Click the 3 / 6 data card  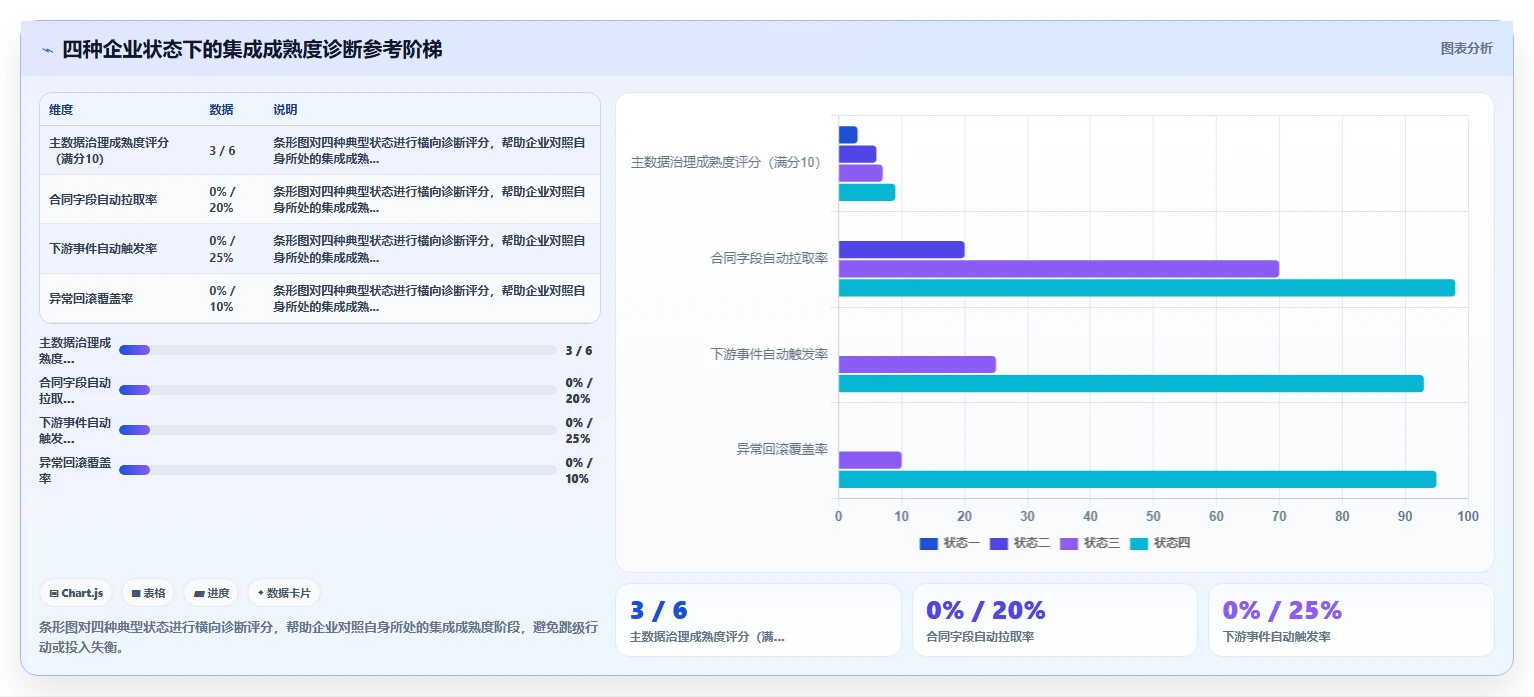tap(758, 620)
